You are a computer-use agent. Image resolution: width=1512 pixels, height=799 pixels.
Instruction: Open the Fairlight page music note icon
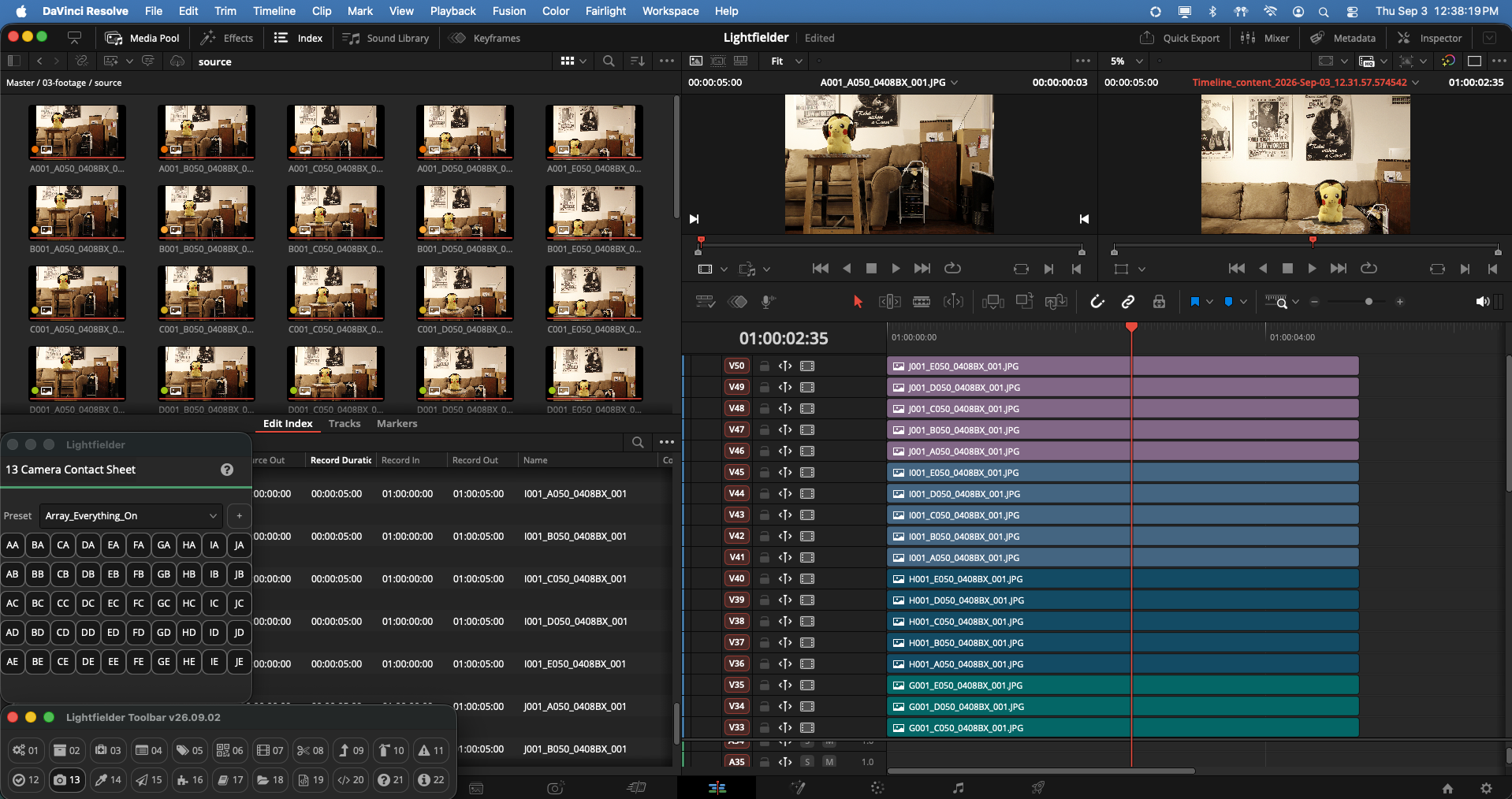pyautogui.click(x=958, y=787)
